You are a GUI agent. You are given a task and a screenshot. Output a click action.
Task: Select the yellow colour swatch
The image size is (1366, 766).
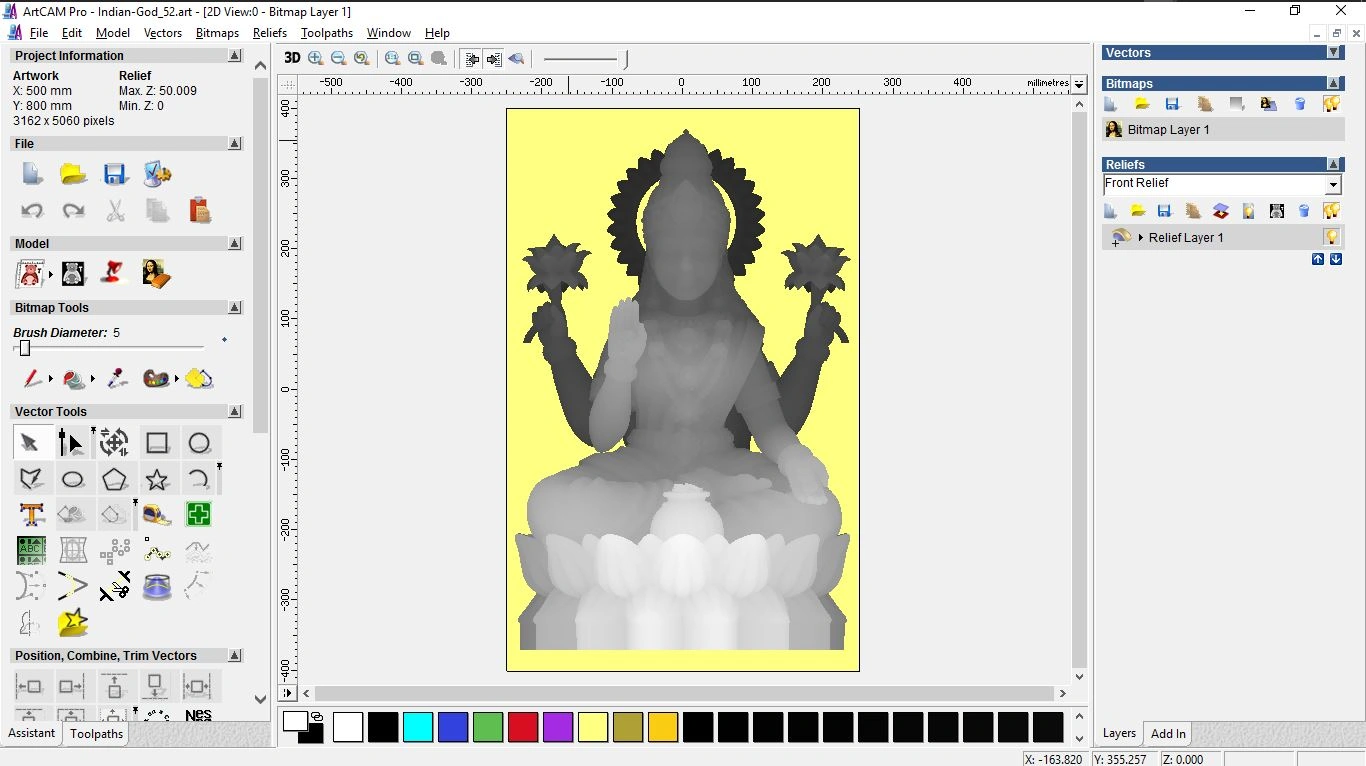point(593,728)
